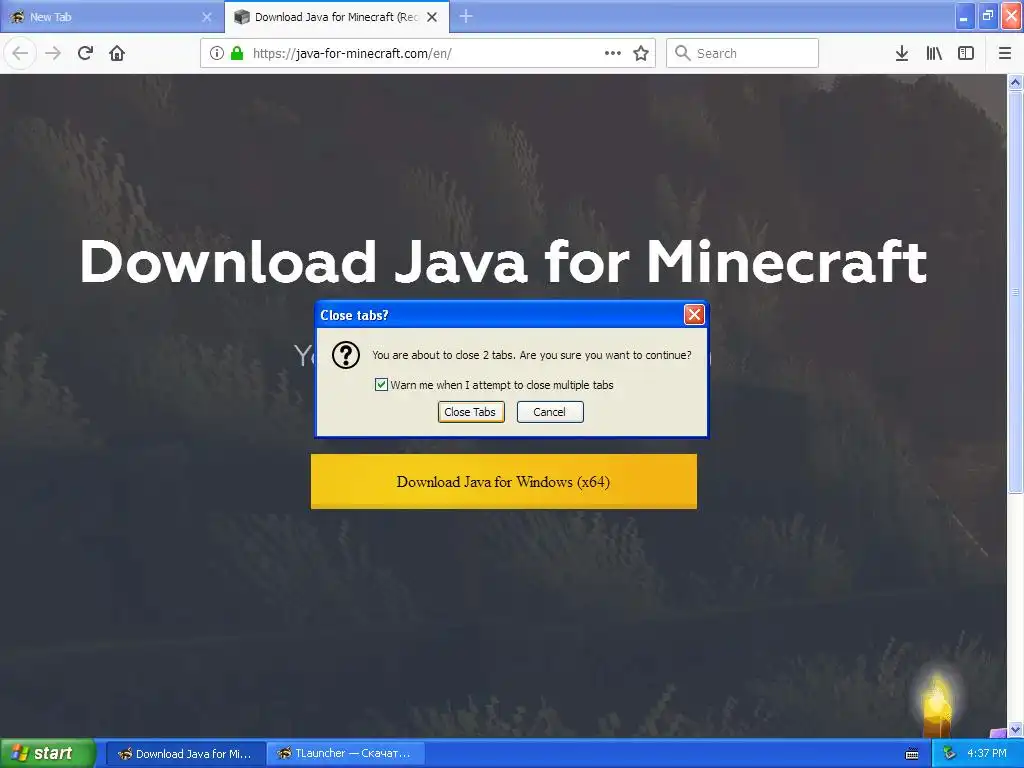Open page actions three-dot menu
1024x768 pixels.
(613, 53)
